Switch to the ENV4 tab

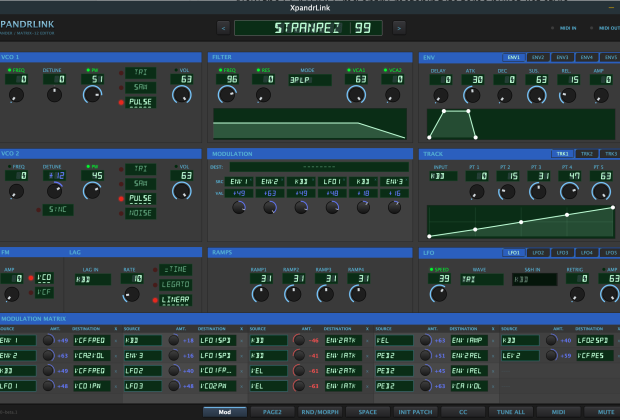pyautogui.click(x=587, y=57)
